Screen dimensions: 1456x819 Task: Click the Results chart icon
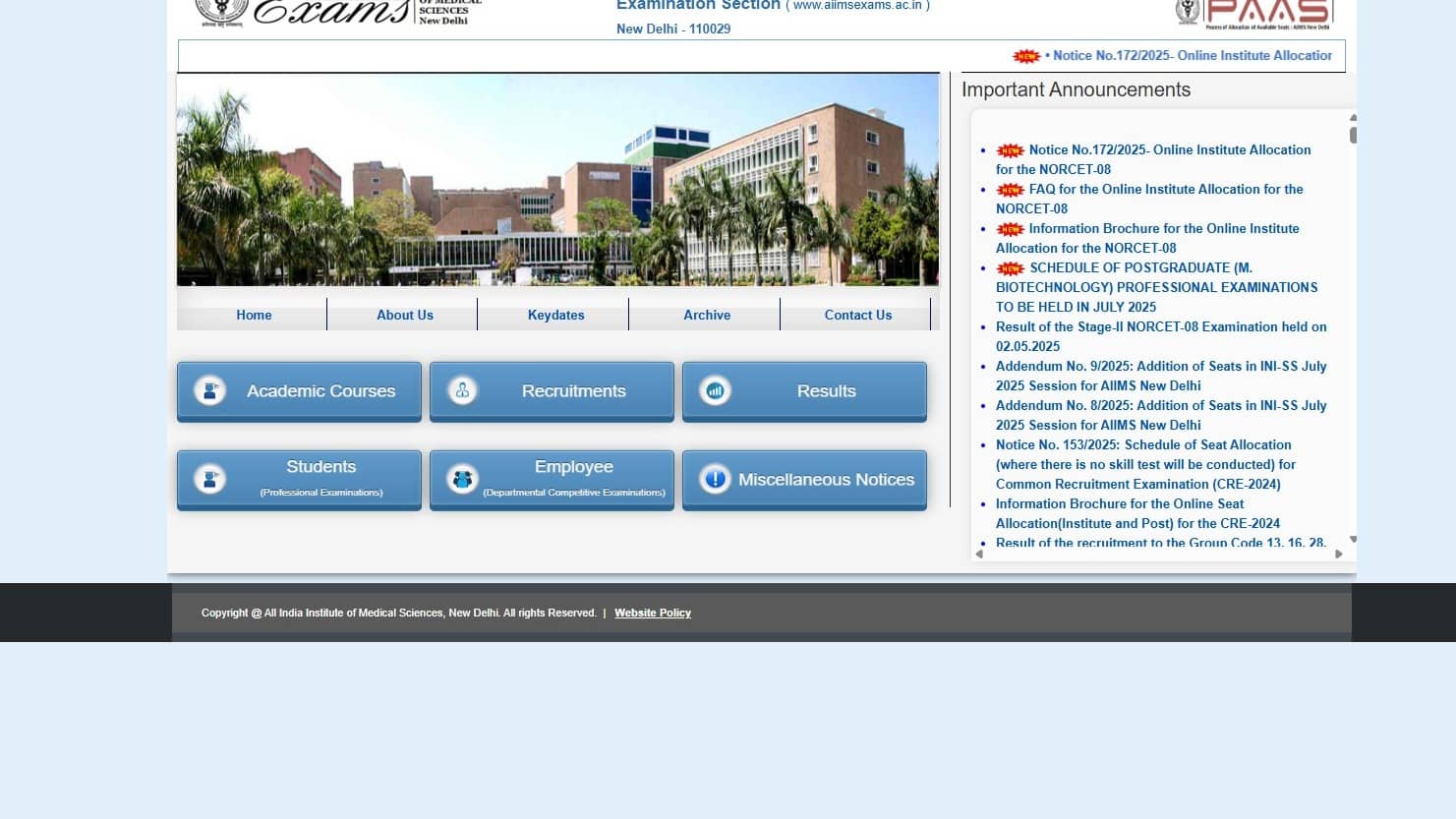(715, 390)
